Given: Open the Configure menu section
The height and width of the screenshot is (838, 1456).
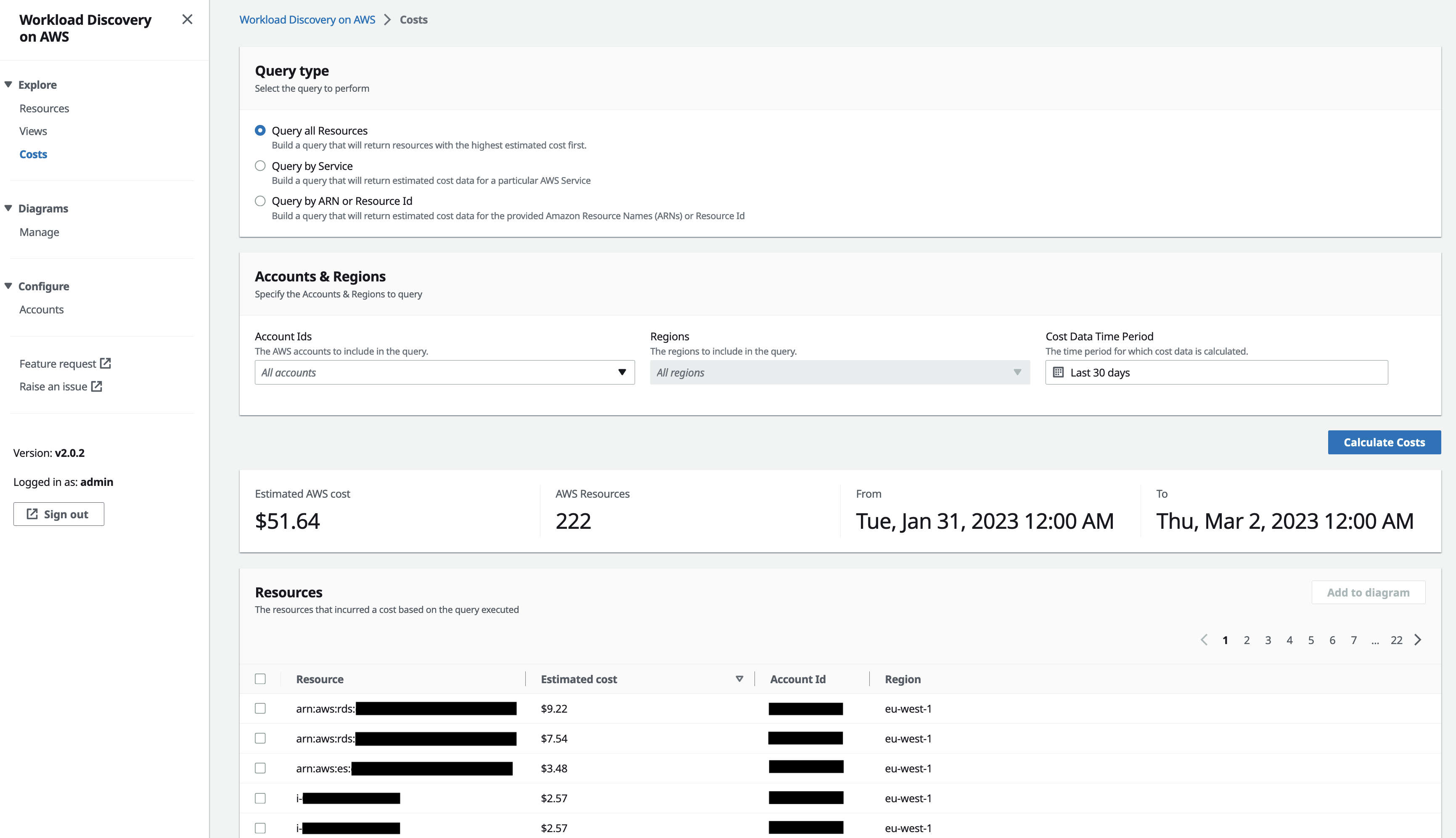Looking at the screenshot, I should click(43, 286).
